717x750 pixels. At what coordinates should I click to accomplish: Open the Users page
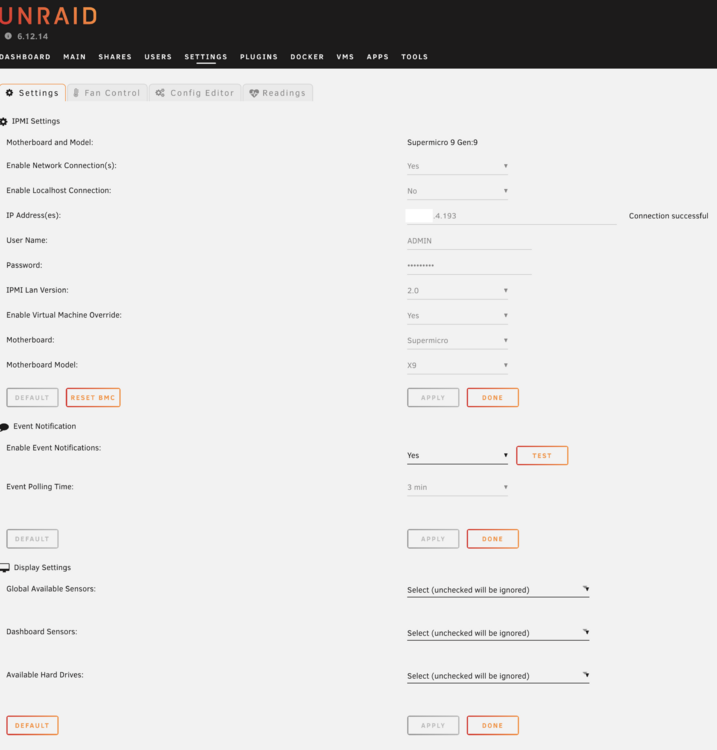(158, 57)
